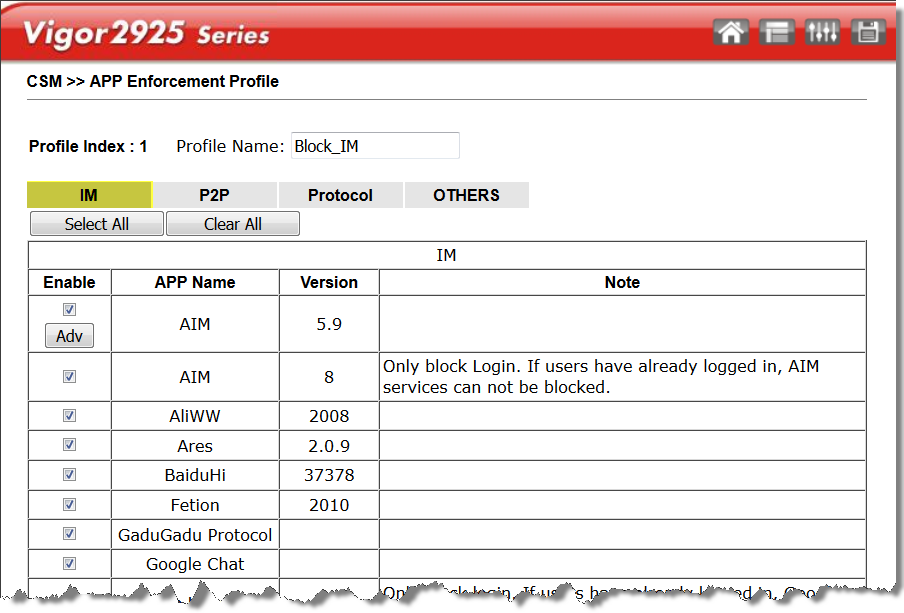Screen dimensions: 904x613
Task: Toggle the BaiduHi checkbox
Action: point(69,475)
